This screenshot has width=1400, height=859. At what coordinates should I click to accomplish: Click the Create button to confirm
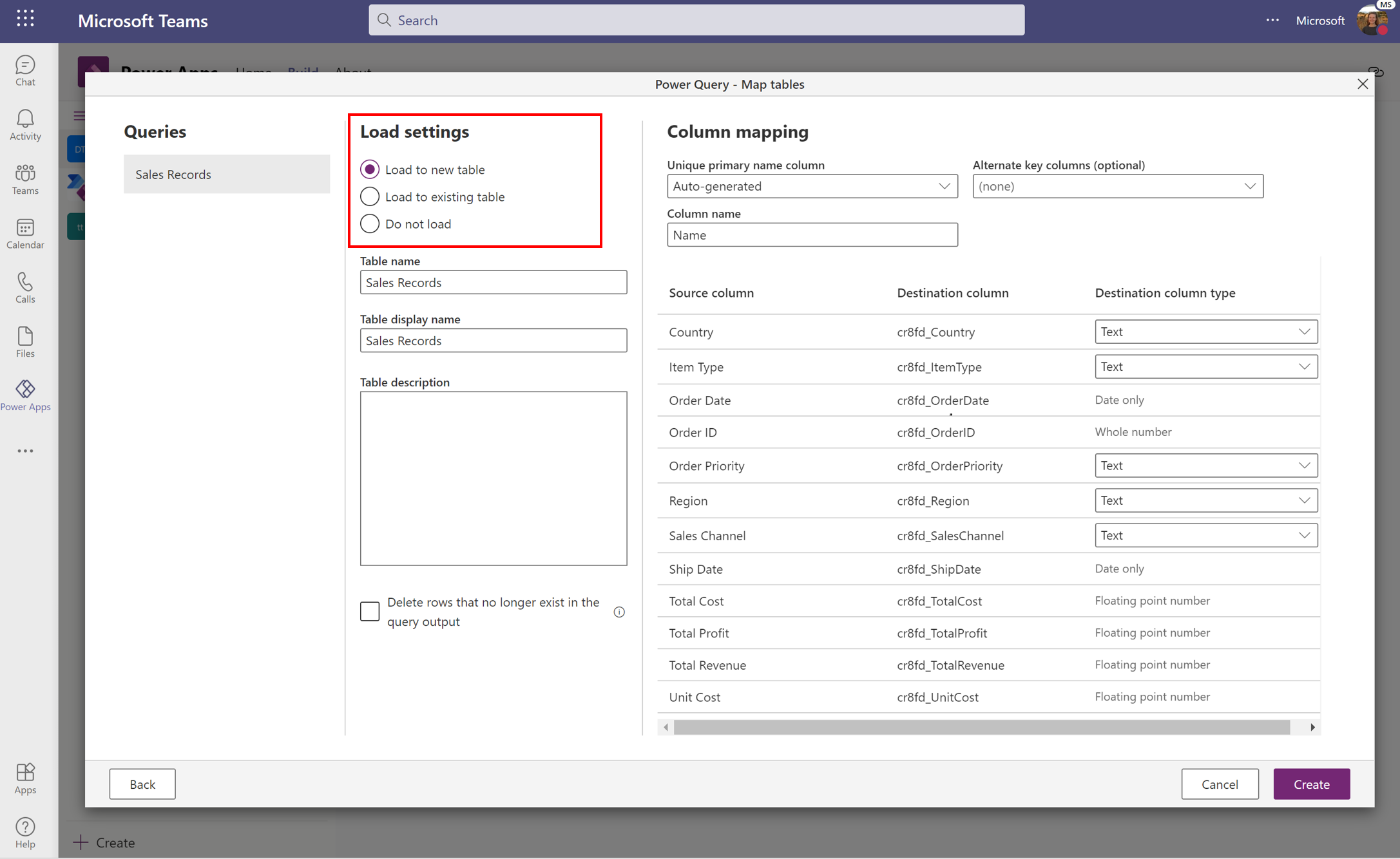(x=1311, y=784)
